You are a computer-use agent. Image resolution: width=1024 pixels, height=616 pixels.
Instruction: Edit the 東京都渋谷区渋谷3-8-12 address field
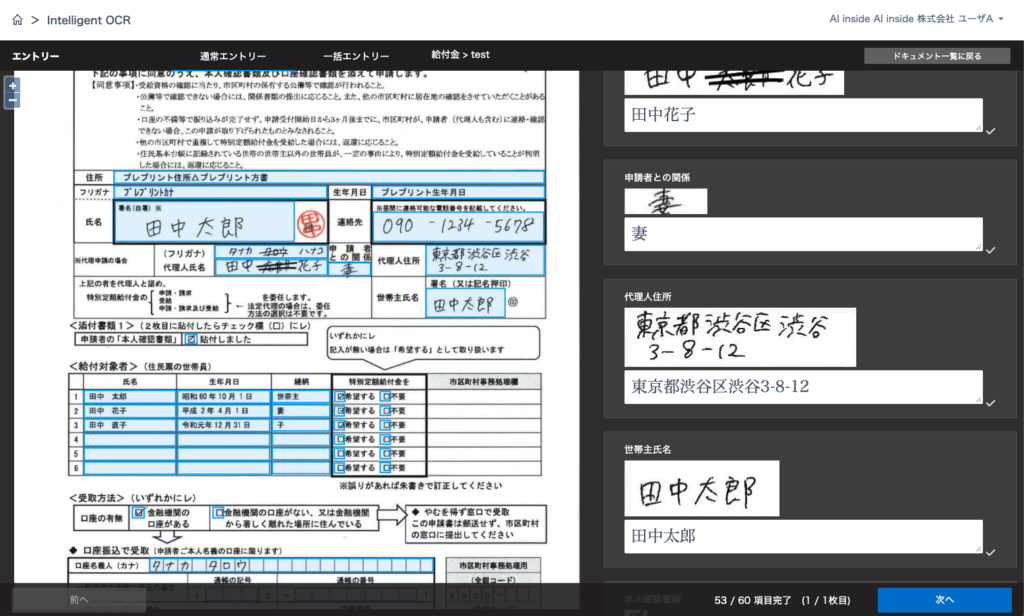803,387
